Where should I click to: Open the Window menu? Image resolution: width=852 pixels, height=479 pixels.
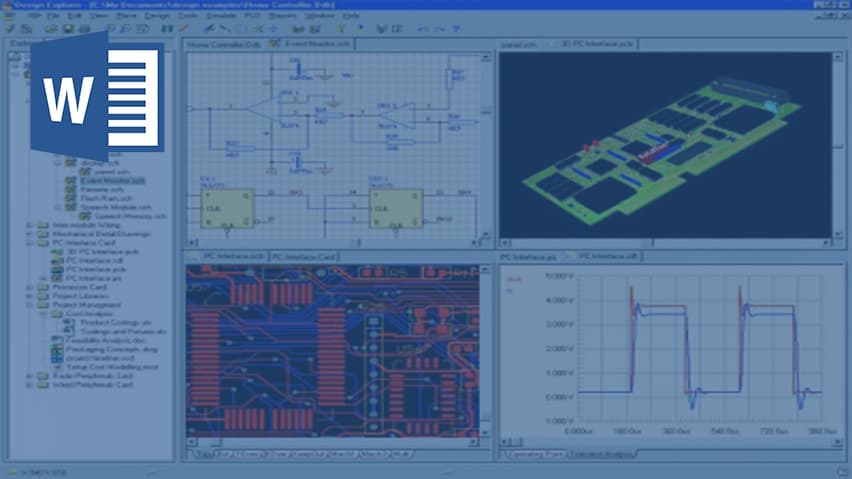pyautogui.click(x=319, y=16)
